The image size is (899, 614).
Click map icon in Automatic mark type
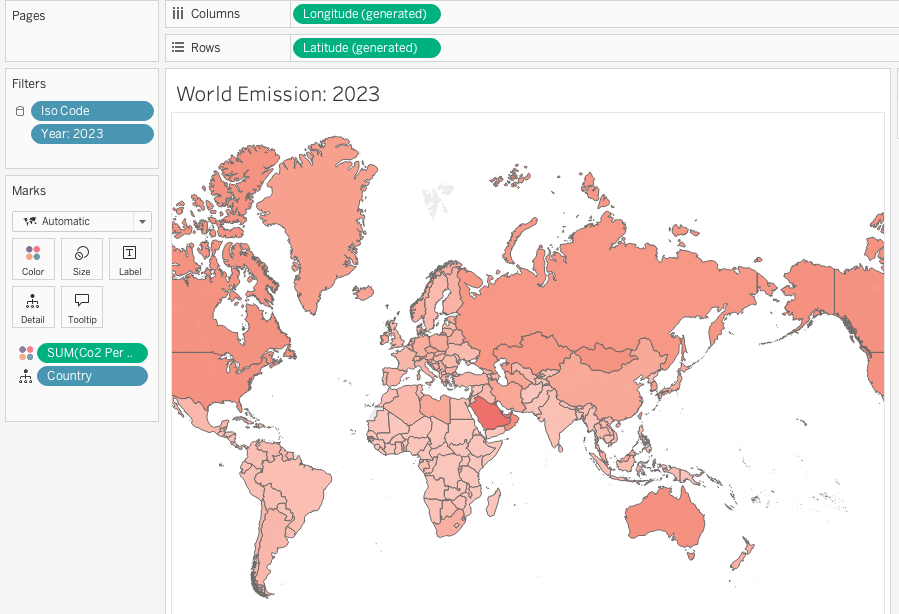coord(30,221)
